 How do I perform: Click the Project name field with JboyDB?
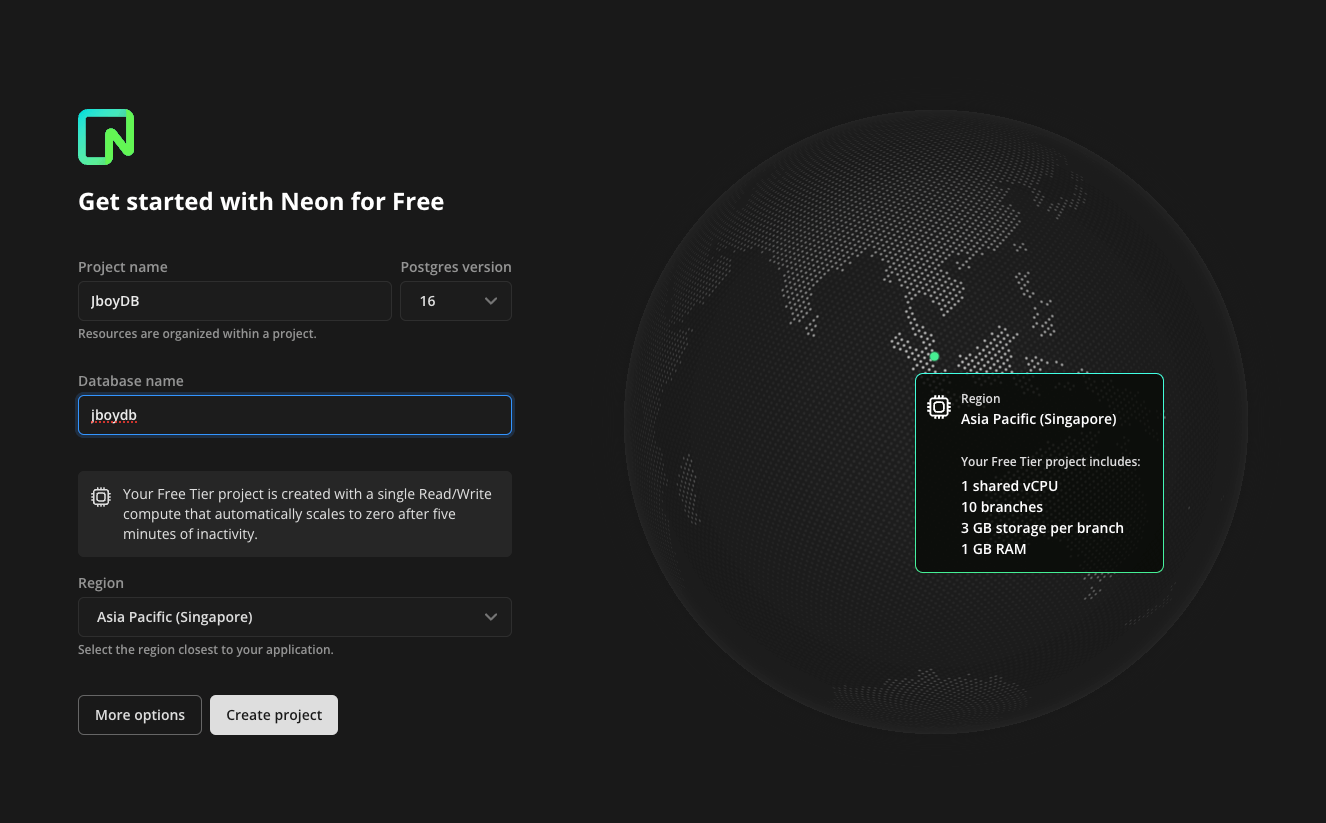coord(235,301)
